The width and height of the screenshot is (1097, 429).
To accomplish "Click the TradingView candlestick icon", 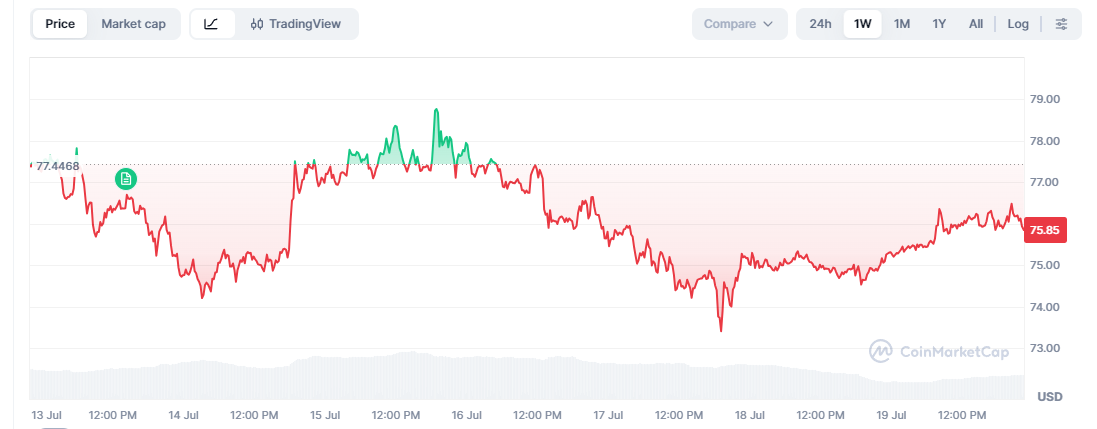I will 257,24.
